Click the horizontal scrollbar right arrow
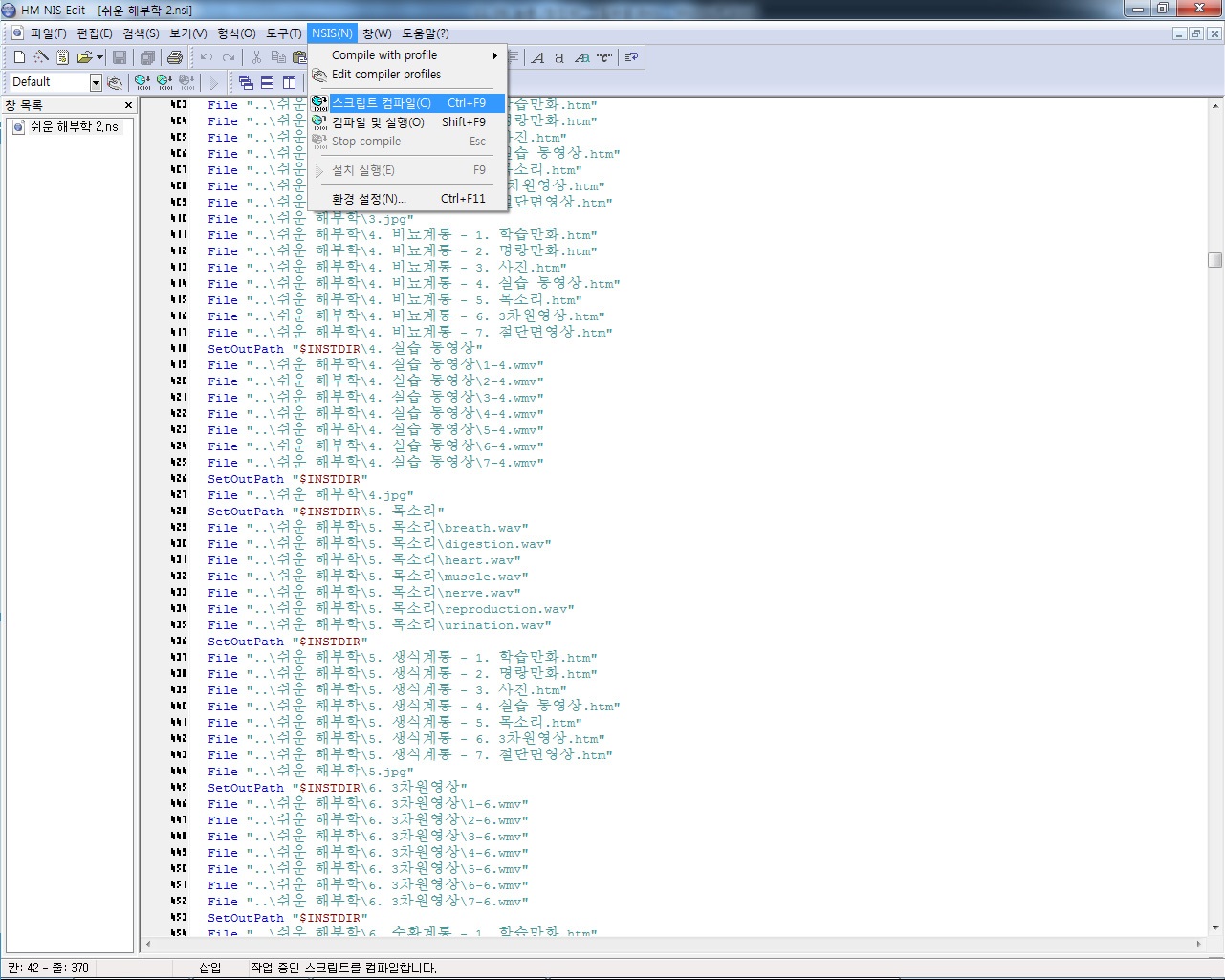Viewport: 1225px width, 980px height. (1199, 944)
